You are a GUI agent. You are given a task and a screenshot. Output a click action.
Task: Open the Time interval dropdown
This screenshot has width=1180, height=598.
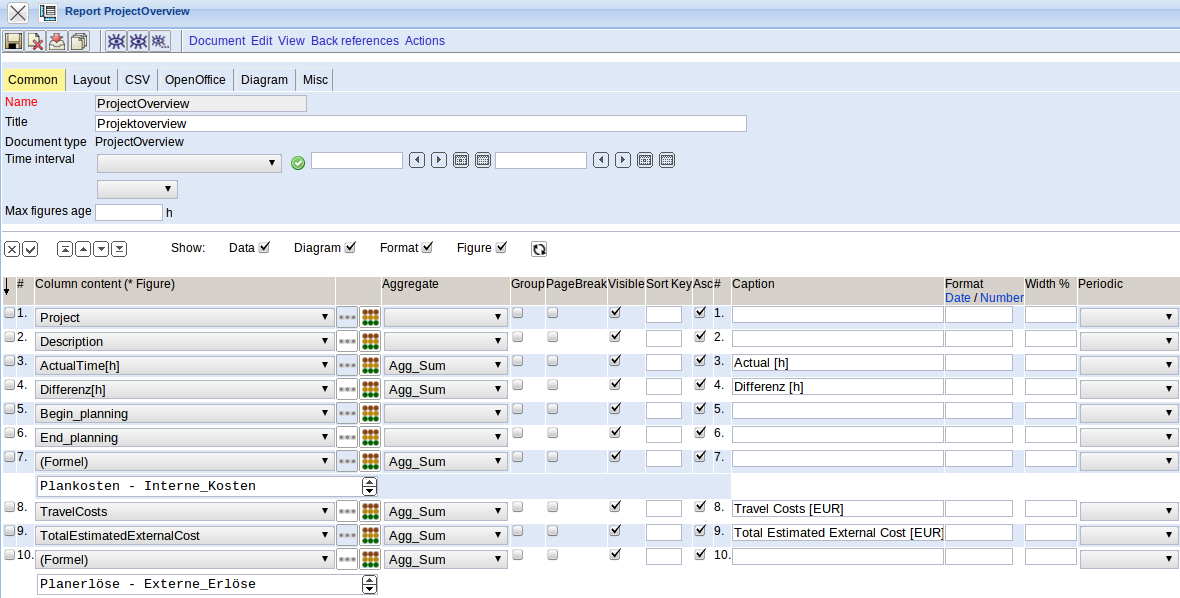(189, 163)
